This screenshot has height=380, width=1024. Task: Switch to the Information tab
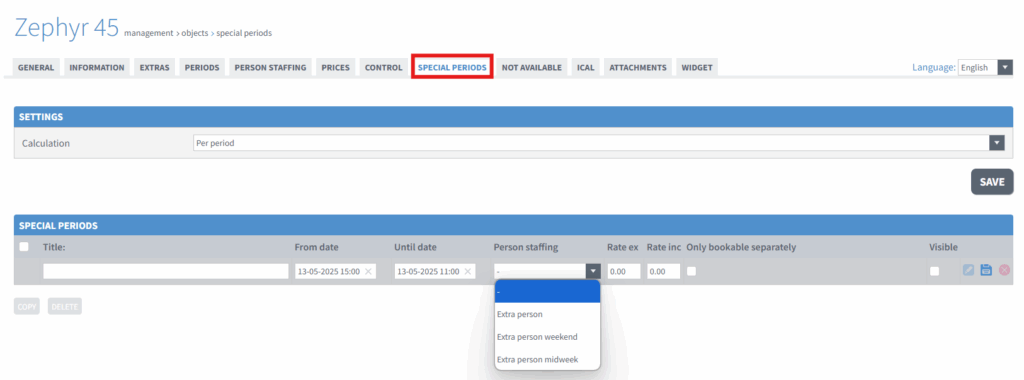(x=97, y=67)
